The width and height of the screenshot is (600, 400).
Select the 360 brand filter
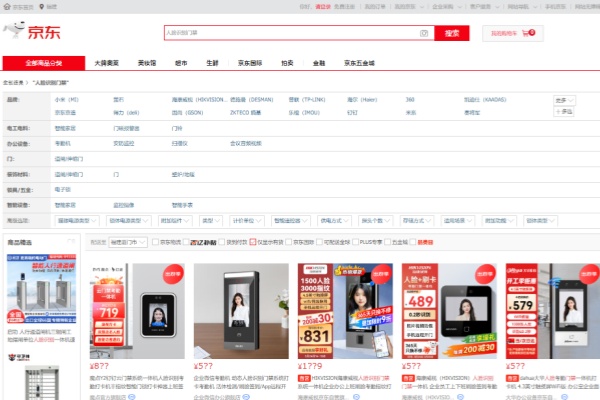pos(410,100)
